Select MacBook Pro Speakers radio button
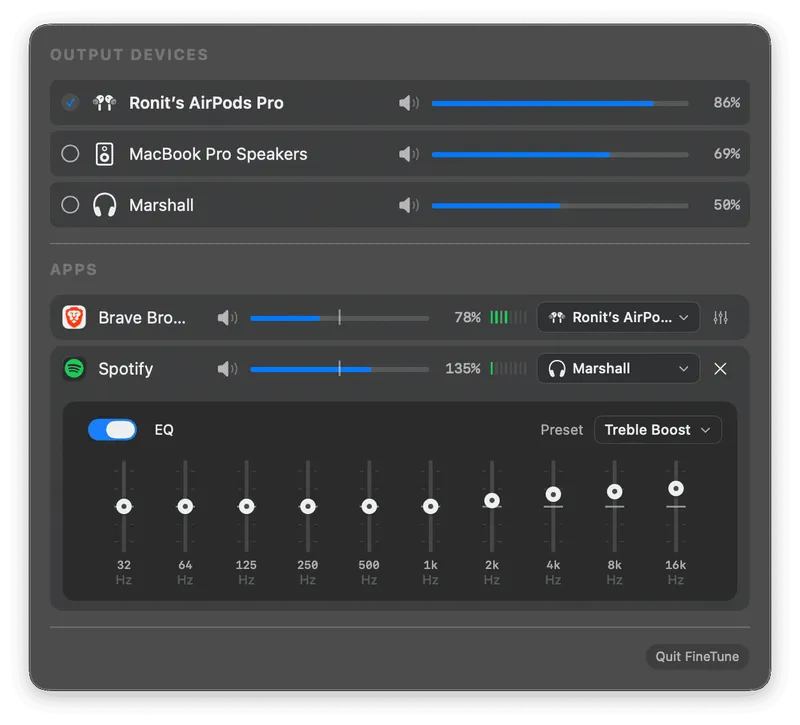The height and width of the screenshot is (725, 800). click(70, 154)
